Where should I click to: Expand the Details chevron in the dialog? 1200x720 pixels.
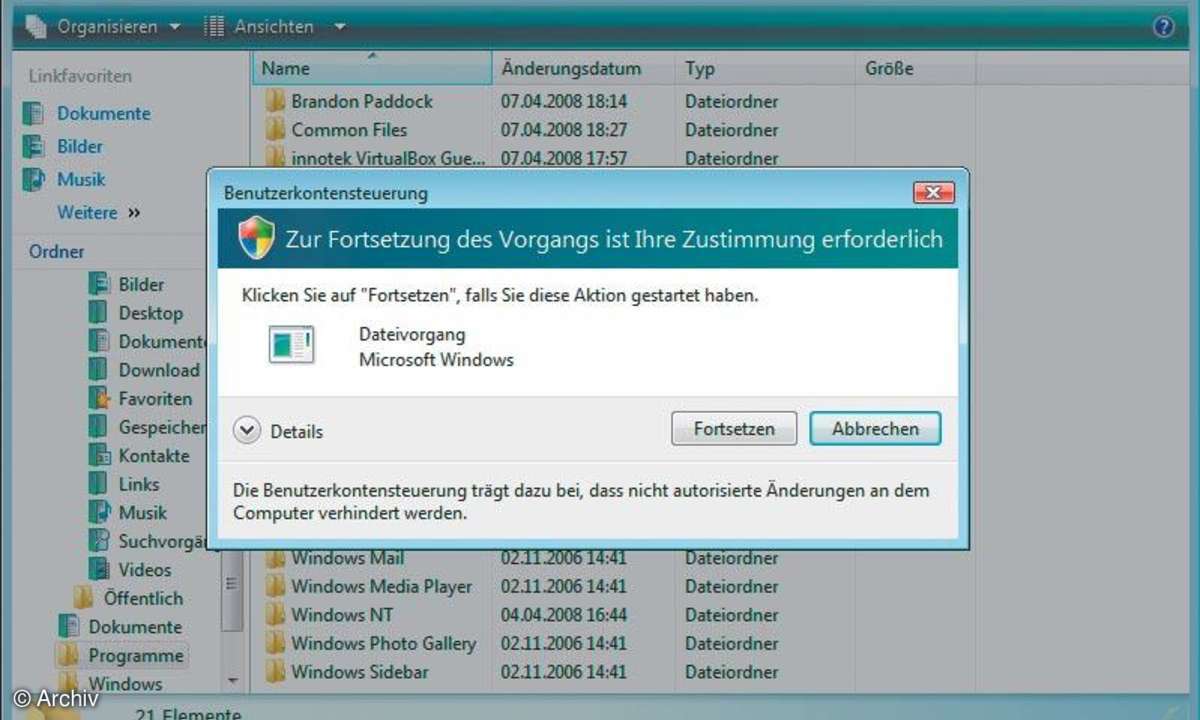tap(246, 431)
